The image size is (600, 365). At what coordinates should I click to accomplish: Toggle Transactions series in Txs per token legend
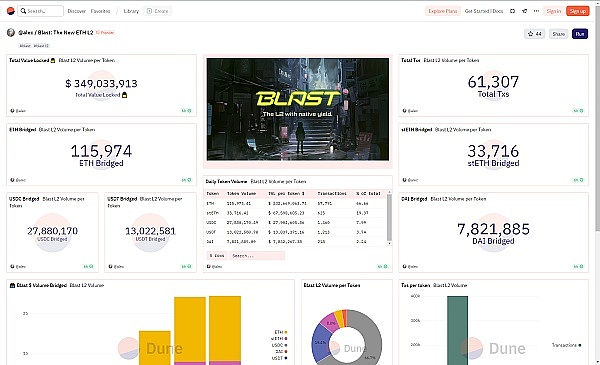[567, 345]
